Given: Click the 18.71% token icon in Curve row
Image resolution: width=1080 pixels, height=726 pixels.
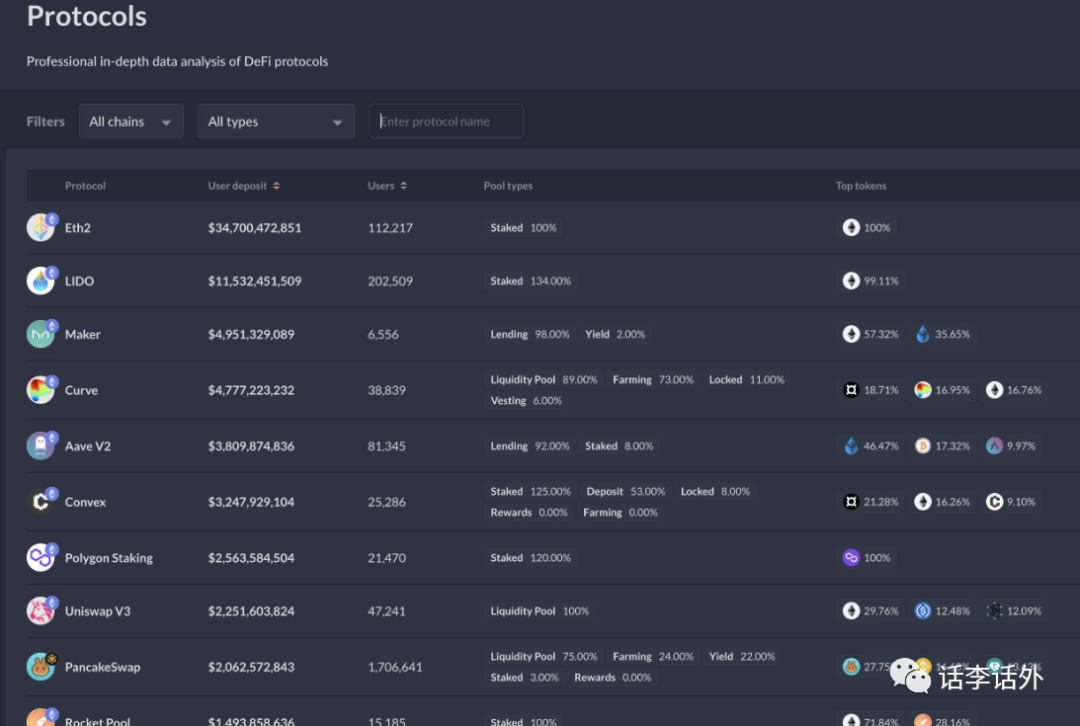Looking at the screenshot, I should pos(851,390).
